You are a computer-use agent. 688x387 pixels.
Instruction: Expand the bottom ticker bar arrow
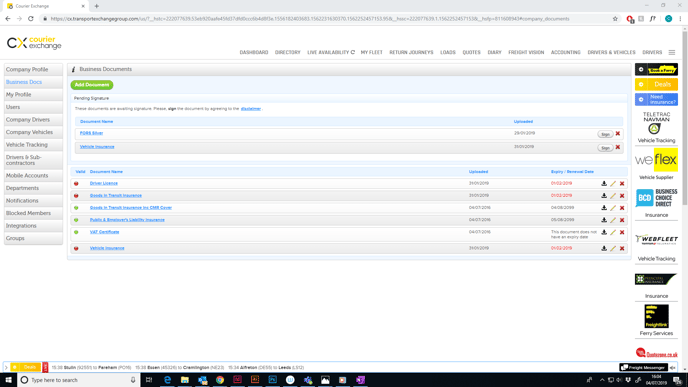pyautogui.click(x=6, y=367)
